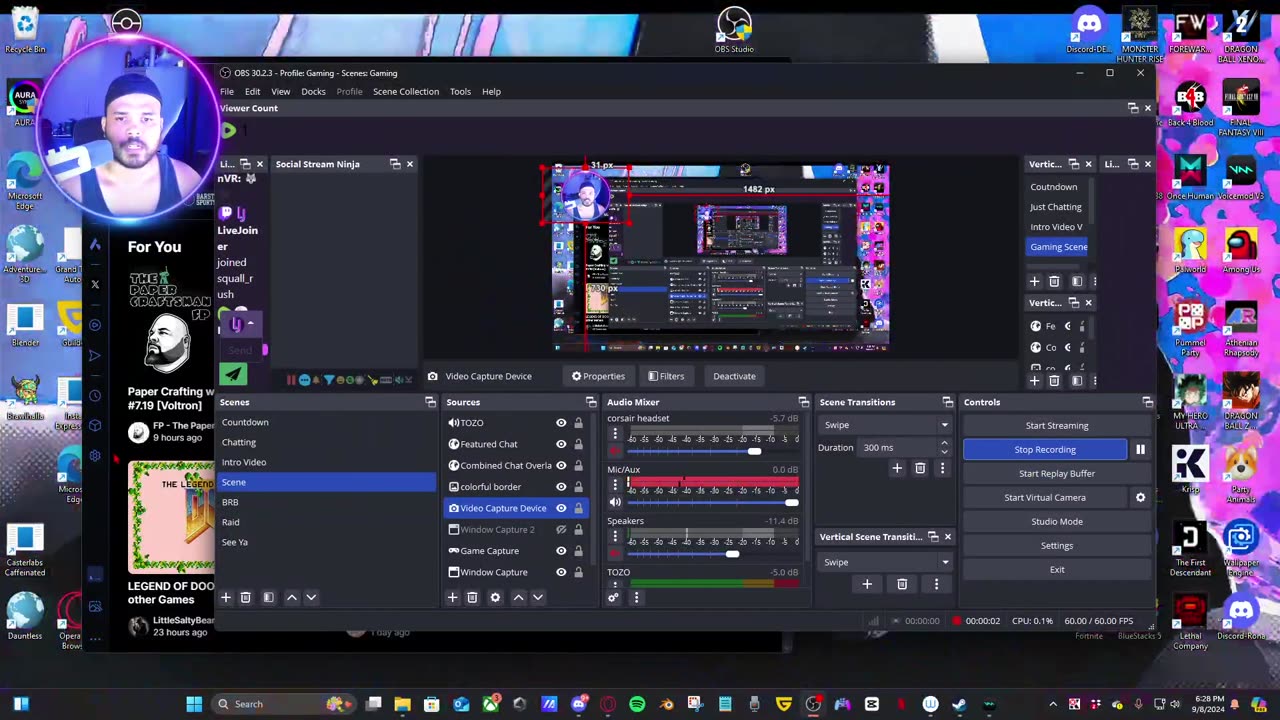Add a new scene with plus icon in Scenes

[x=226, y=597]
